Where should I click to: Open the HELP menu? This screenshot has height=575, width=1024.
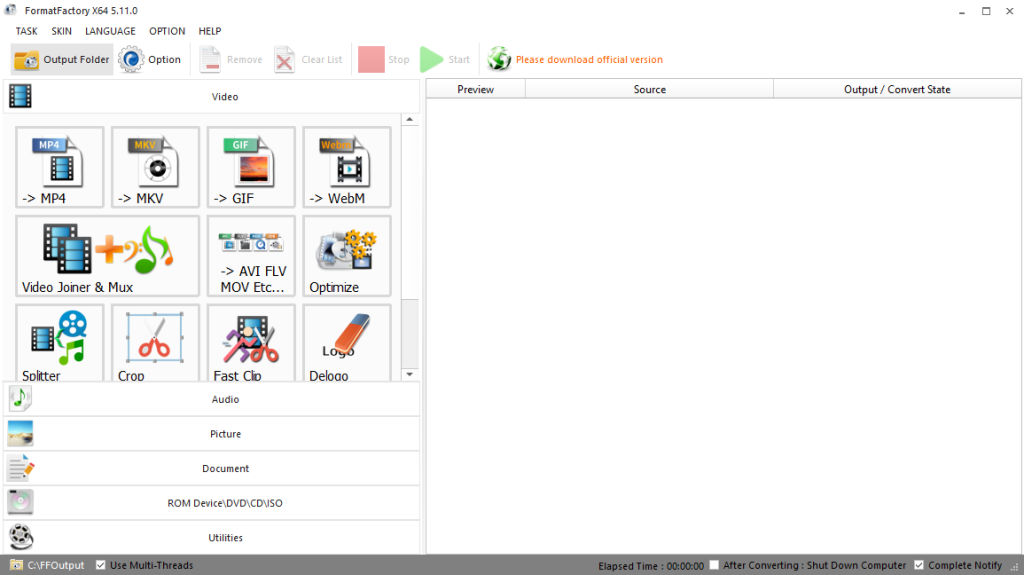click(210, 31)
